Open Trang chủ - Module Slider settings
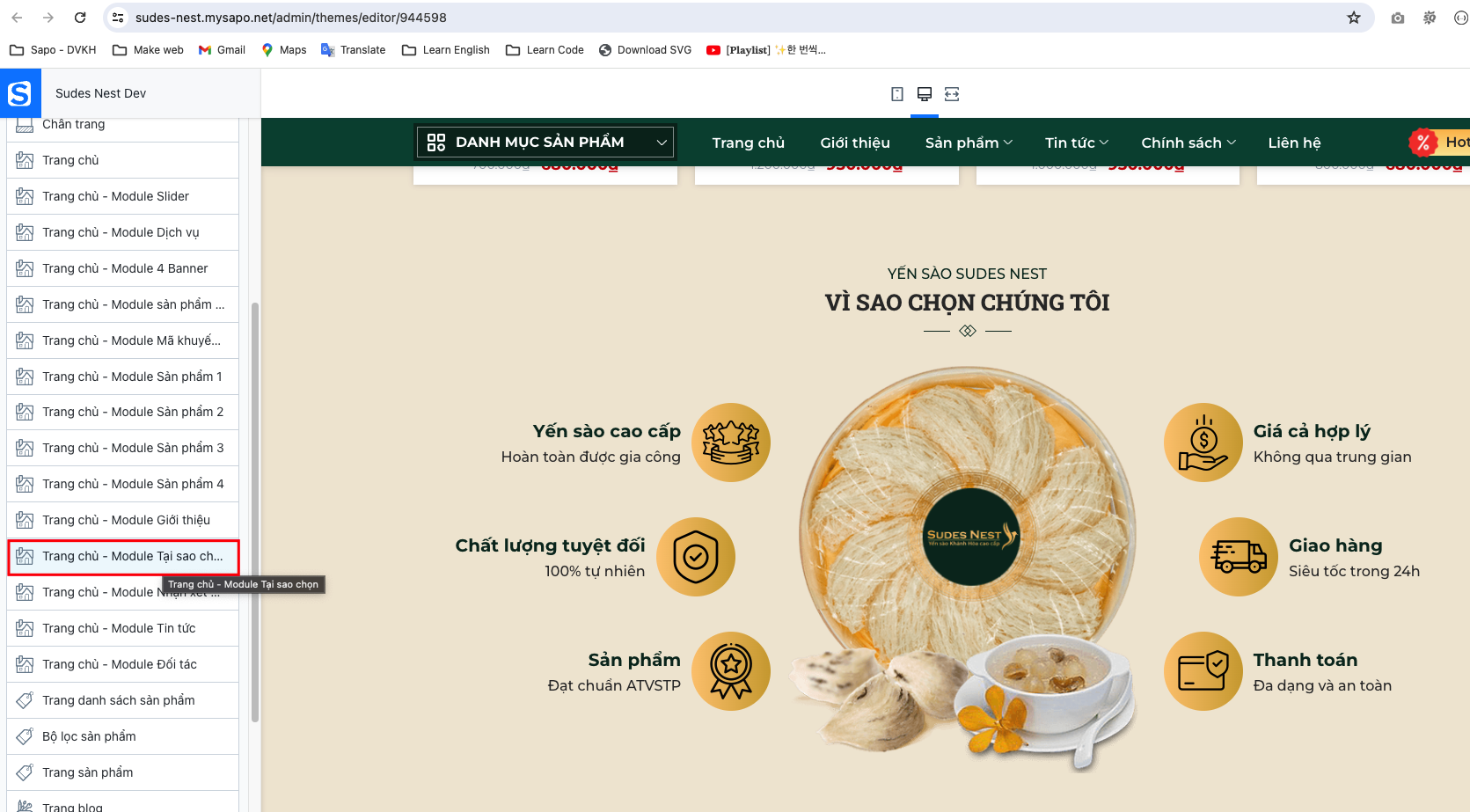The image size is (1470, 812). point(123,196)
